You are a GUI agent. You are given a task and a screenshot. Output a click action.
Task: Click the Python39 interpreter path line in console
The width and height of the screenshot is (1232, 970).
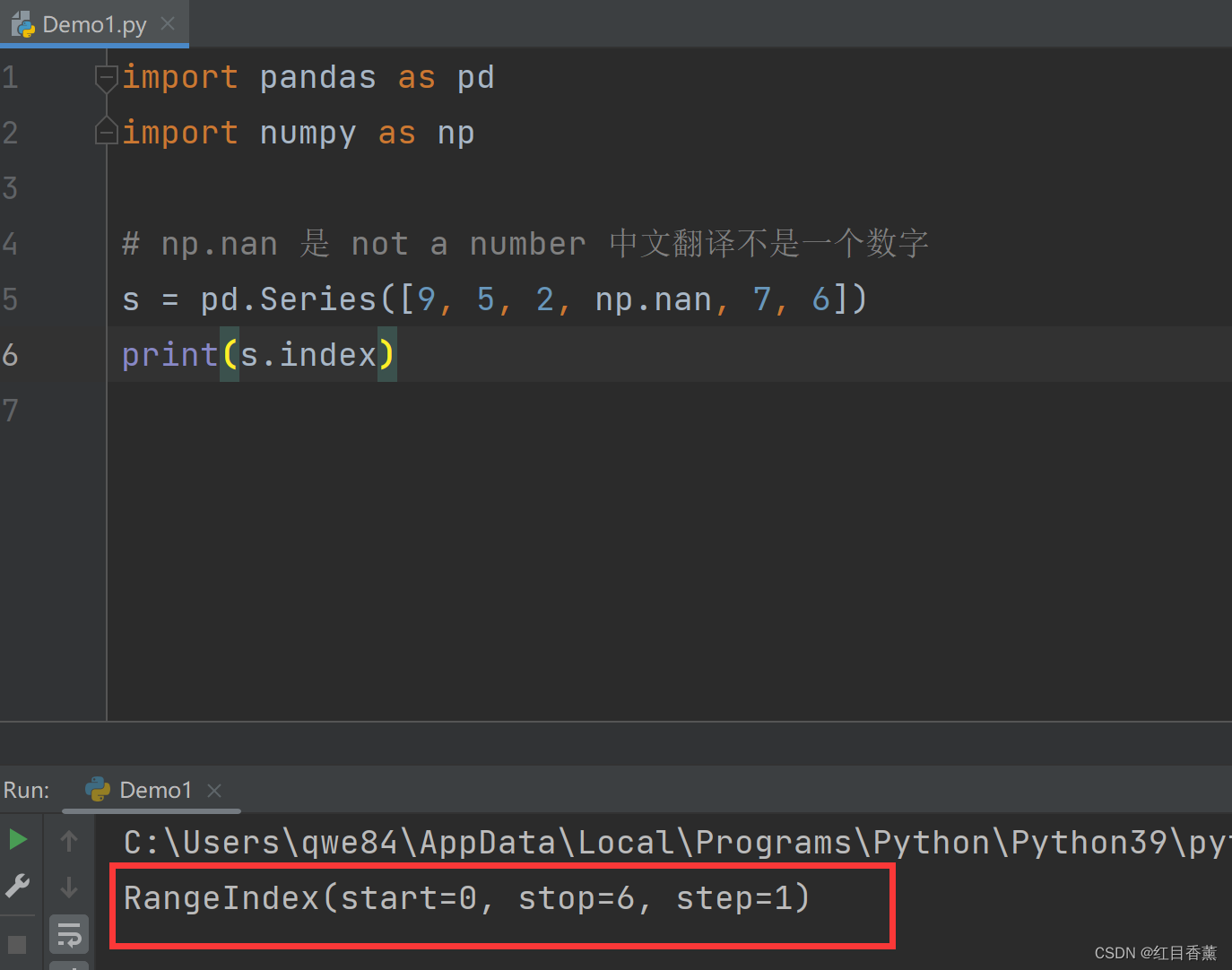677,843
